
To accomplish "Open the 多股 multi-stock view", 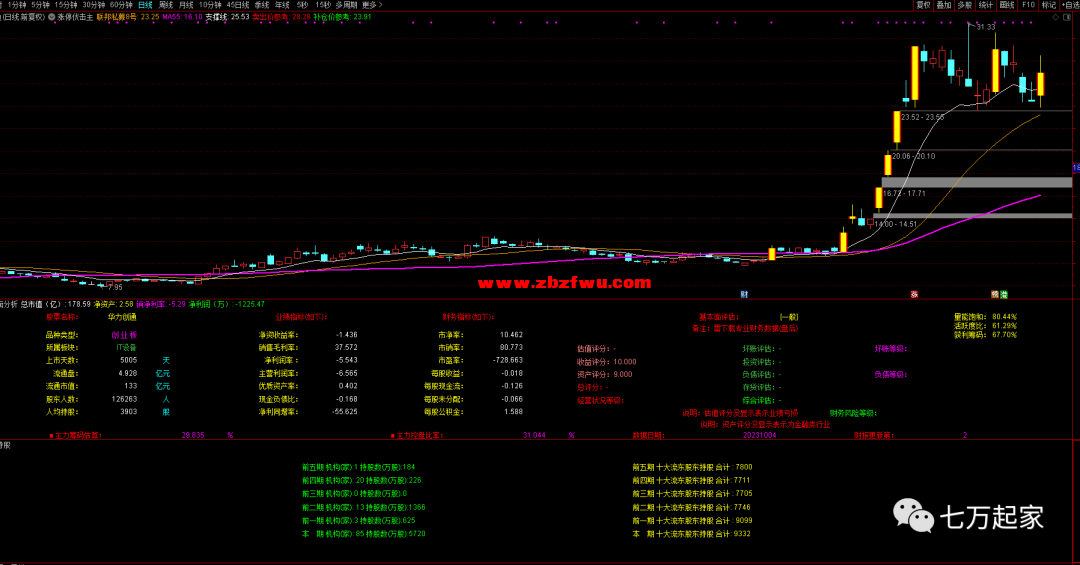I will click(964, 5).
